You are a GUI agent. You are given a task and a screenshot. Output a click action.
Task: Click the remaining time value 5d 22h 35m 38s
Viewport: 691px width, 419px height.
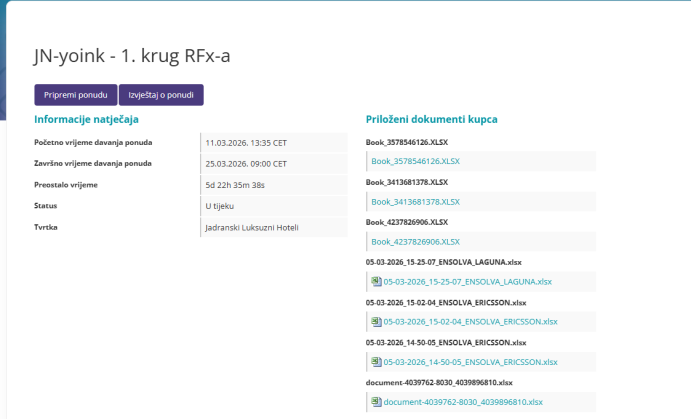point(235,185)
